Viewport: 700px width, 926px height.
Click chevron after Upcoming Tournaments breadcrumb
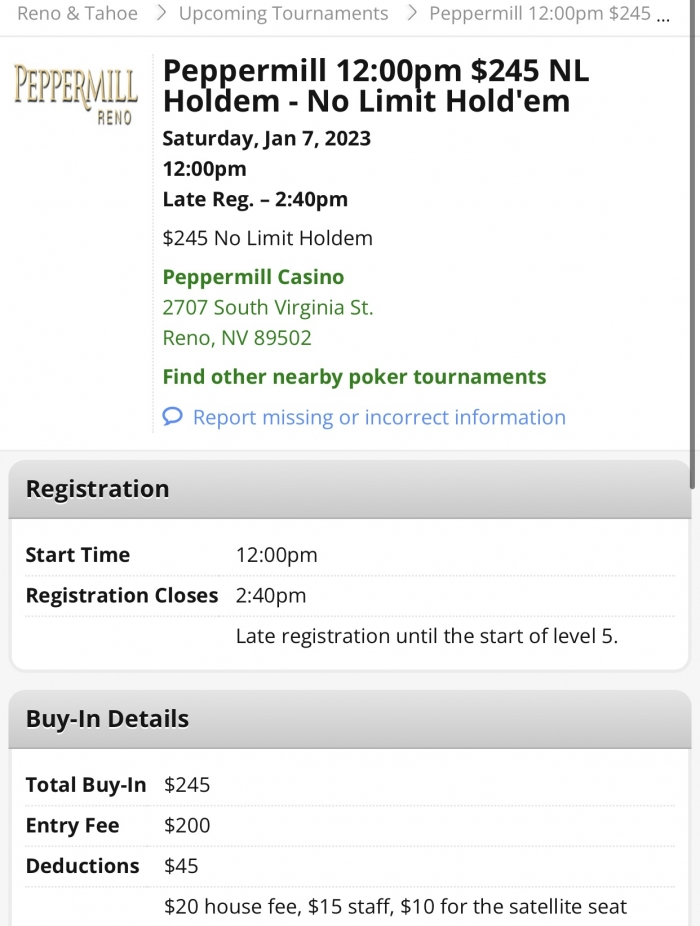tap(410, 14)
